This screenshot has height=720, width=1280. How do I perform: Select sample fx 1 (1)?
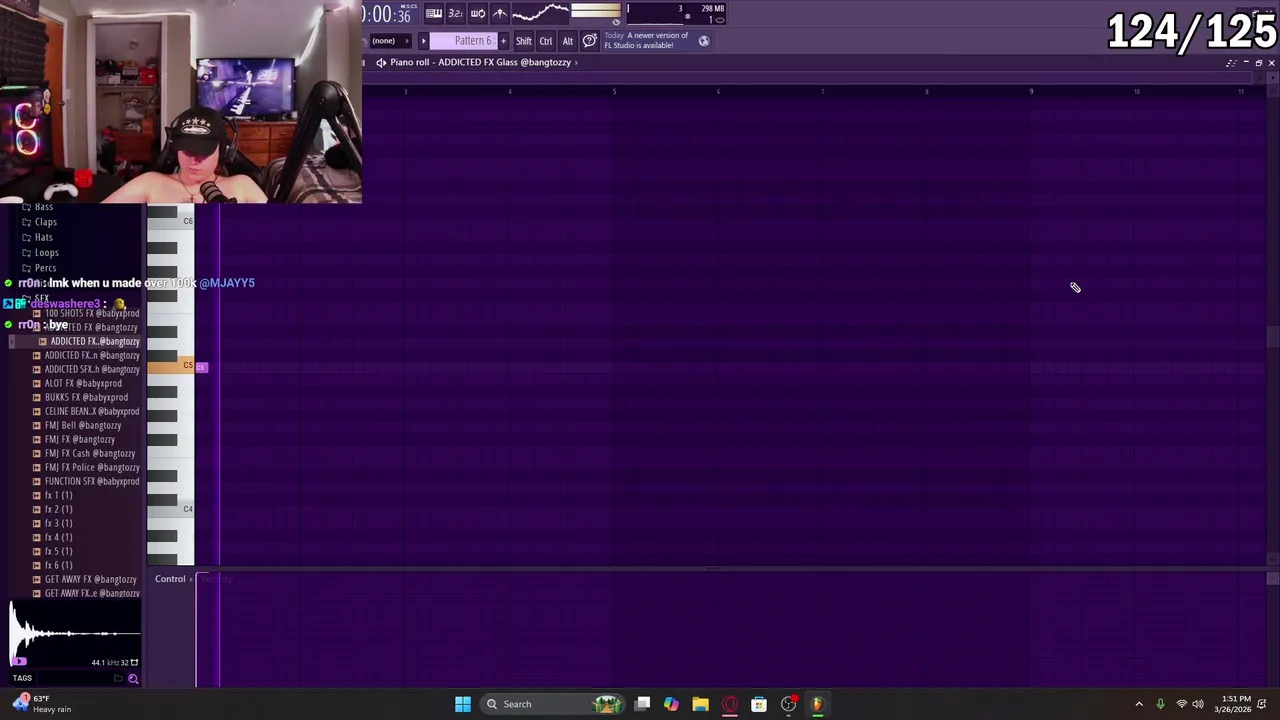(58, 495)
